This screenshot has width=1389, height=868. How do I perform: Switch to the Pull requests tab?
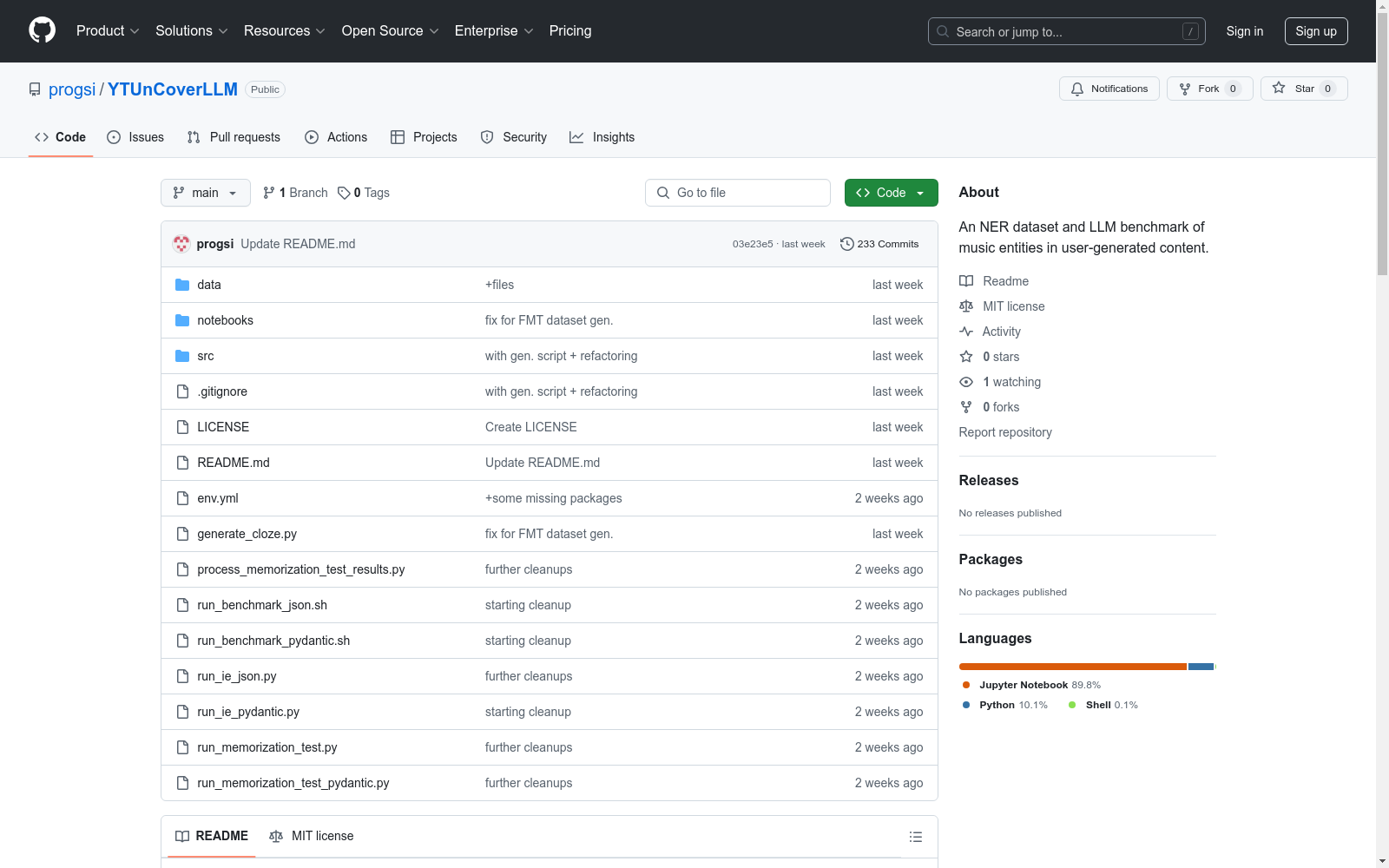pos(234,137)
